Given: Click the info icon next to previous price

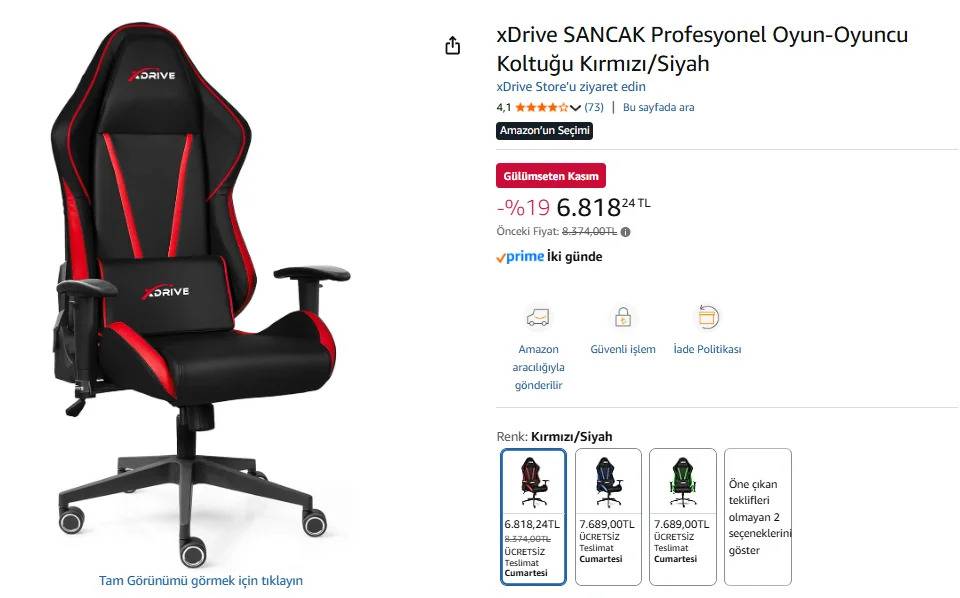Looking at the screenshot, I should point(625,232).
